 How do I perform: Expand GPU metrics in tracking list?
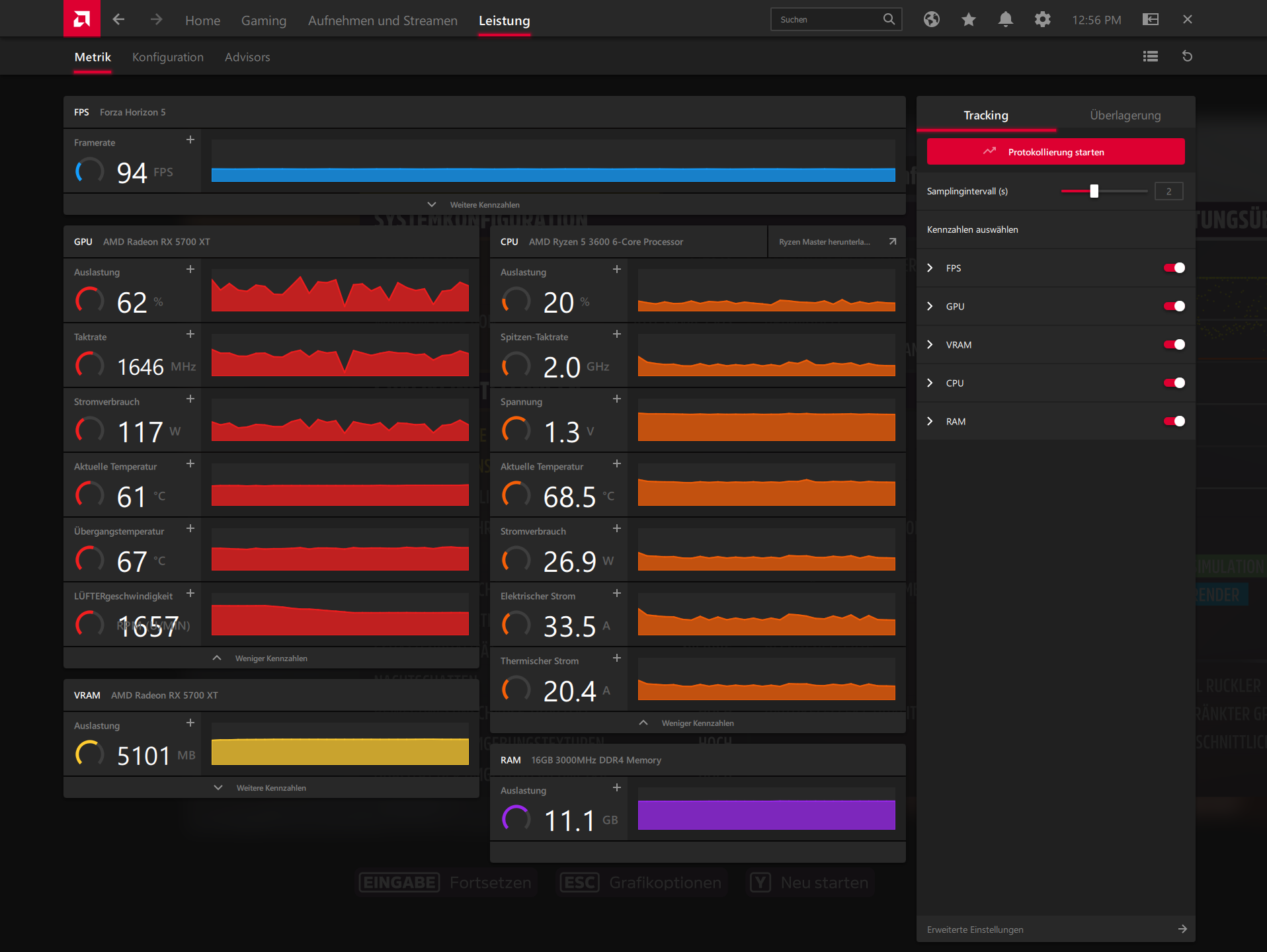point(930,306)
